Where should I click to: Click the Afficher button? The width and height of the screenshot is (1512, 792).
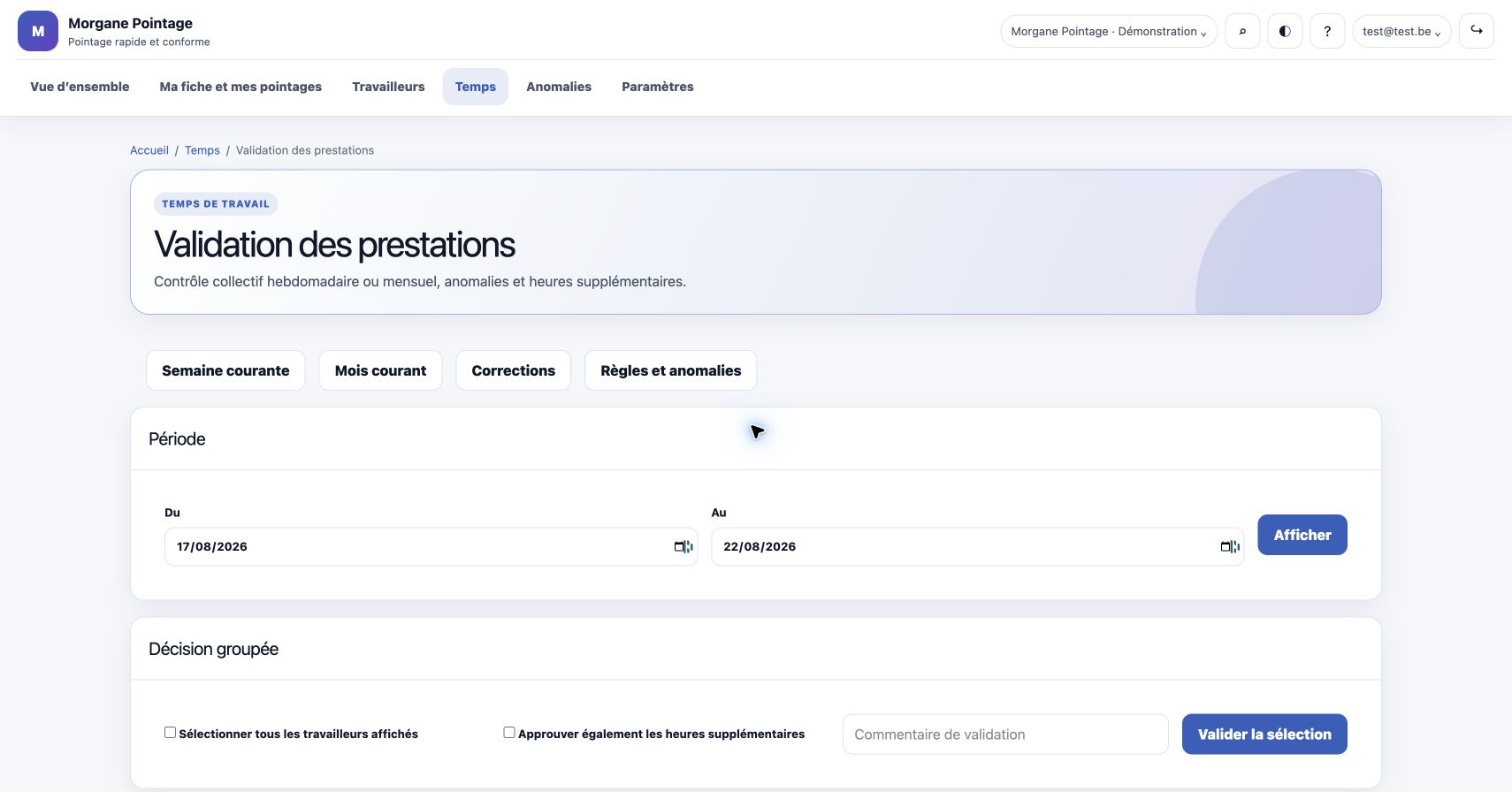click(1302, 535)
